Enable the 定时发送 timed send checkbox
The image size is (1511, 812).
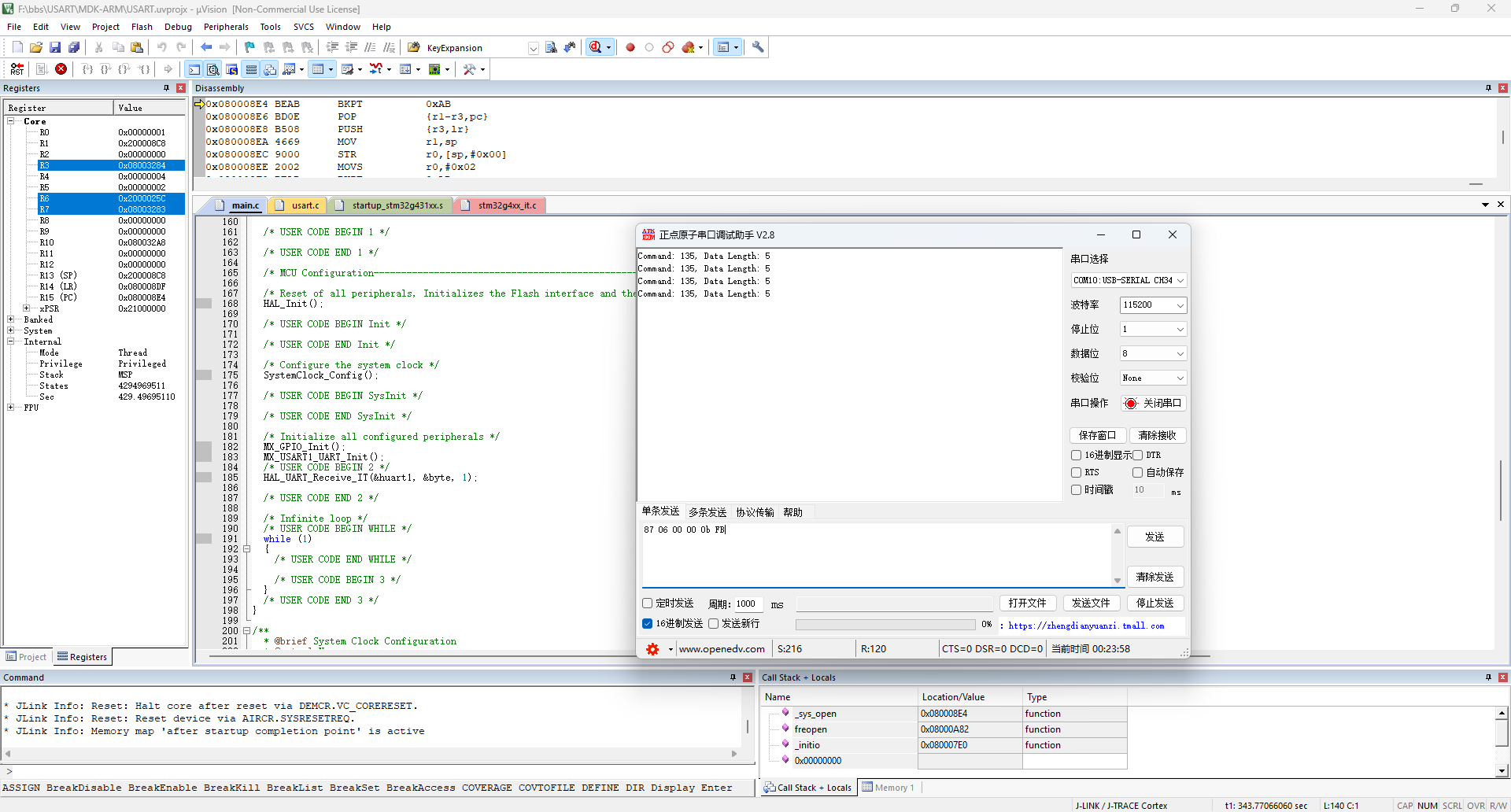coord(648,603)
